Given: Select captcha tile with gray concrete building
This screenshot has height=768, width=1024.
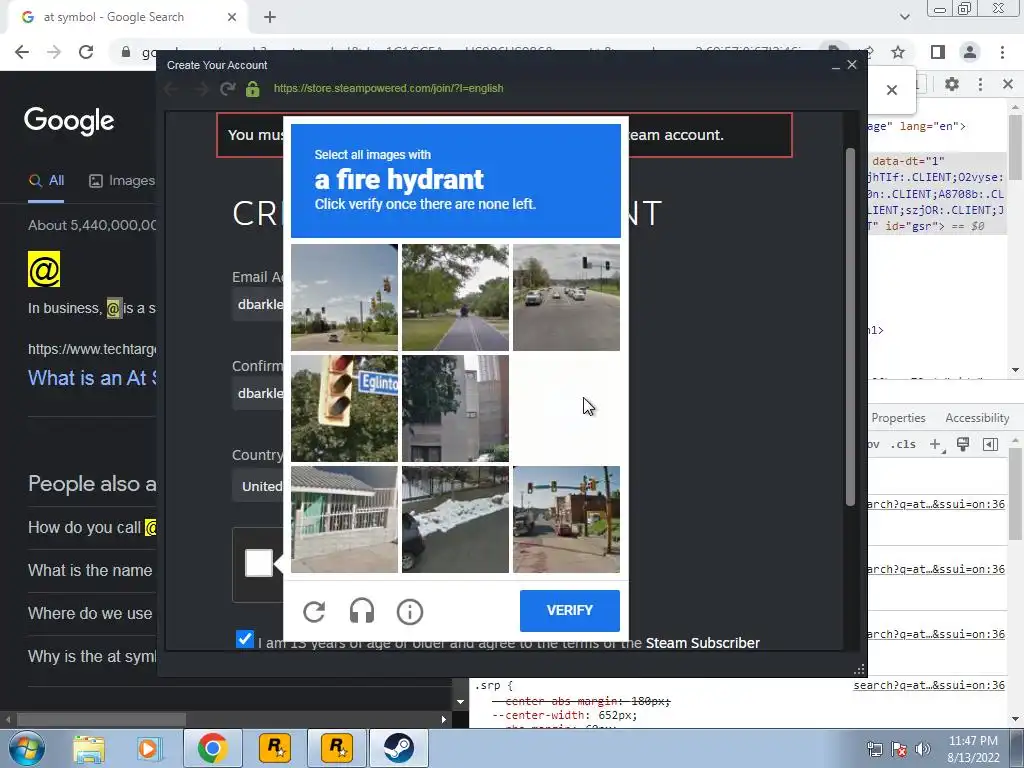Looking at the screenshot, I should pyautogui.click(x=455, y=408).
